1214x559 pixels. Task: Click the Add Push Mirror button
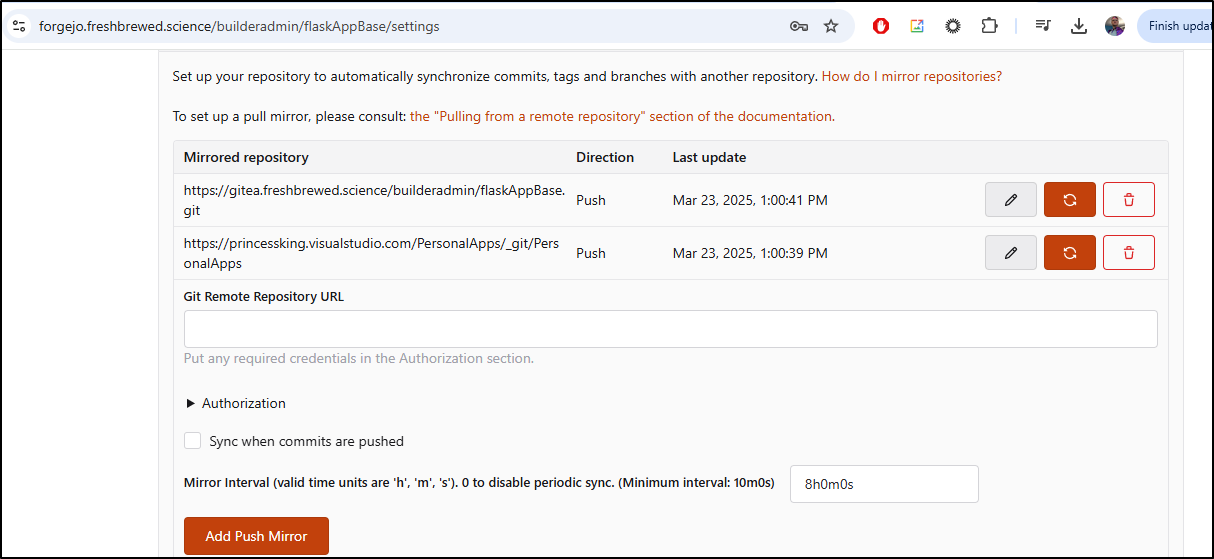tap(256, 536)
